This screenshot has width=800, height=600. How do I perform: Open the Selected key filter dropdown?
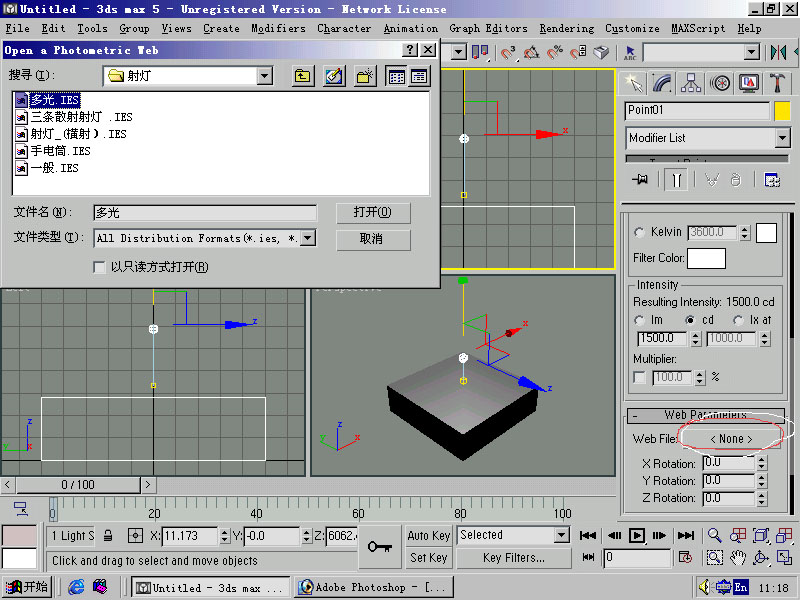click(x=562, y=535)
